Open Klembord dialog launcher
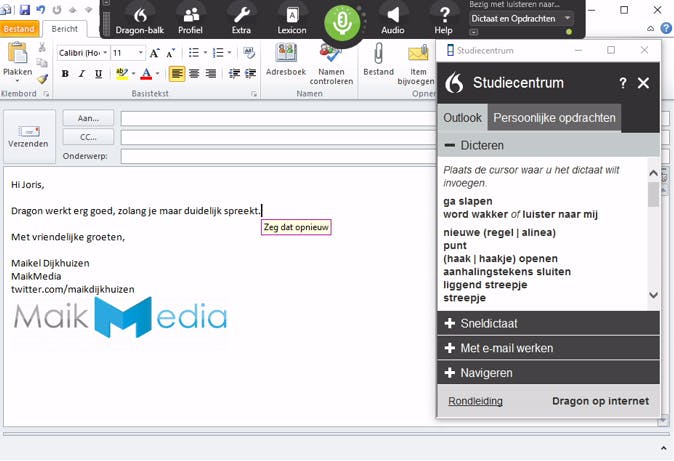Image resolution: width=674 pixels, height=461 pixels. 46,94
